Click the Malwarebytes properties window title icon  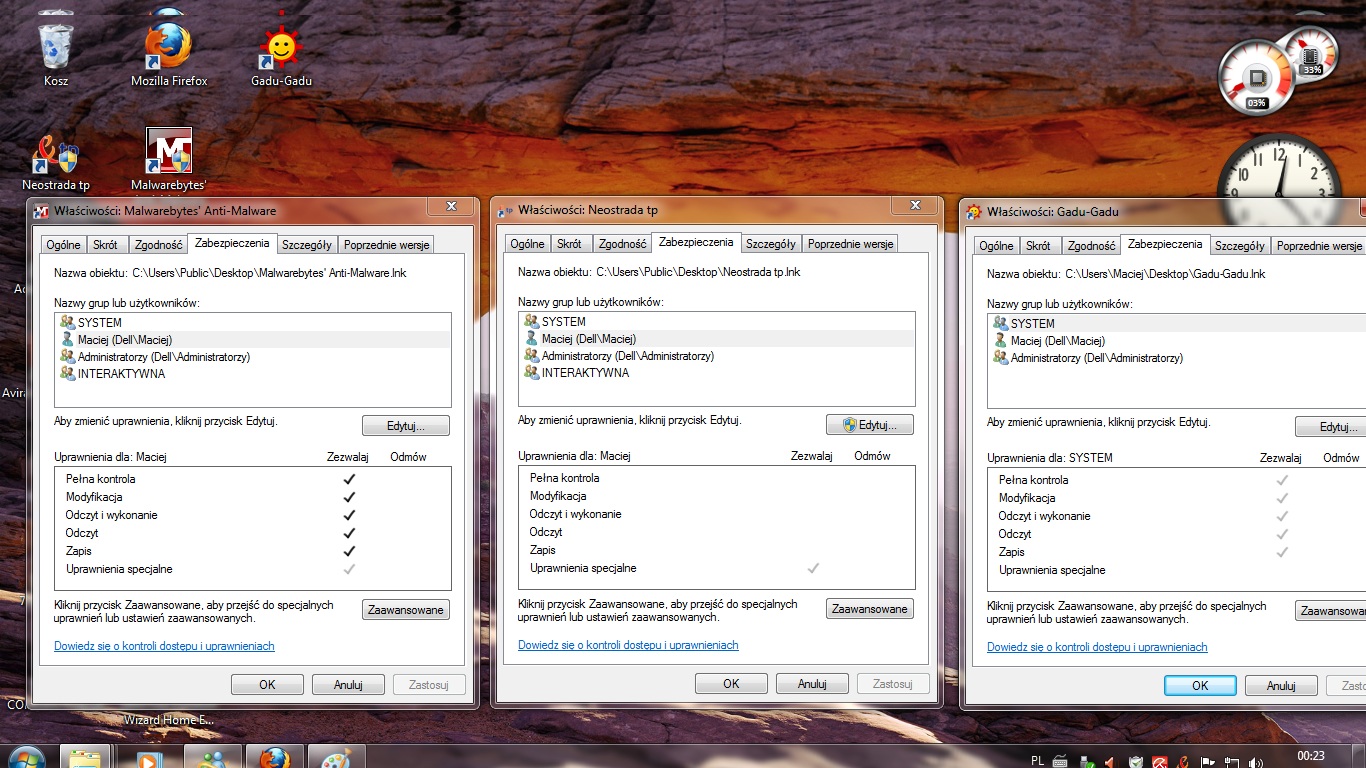click(42, 211)
